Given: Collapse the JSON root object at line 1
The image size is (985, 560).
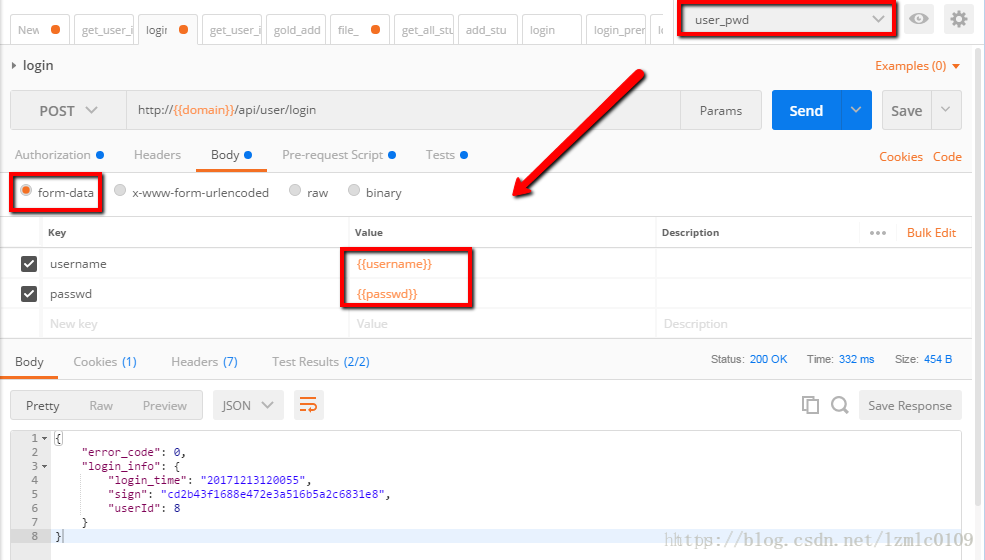Looking at the screenshot, I should click(45, 438).
